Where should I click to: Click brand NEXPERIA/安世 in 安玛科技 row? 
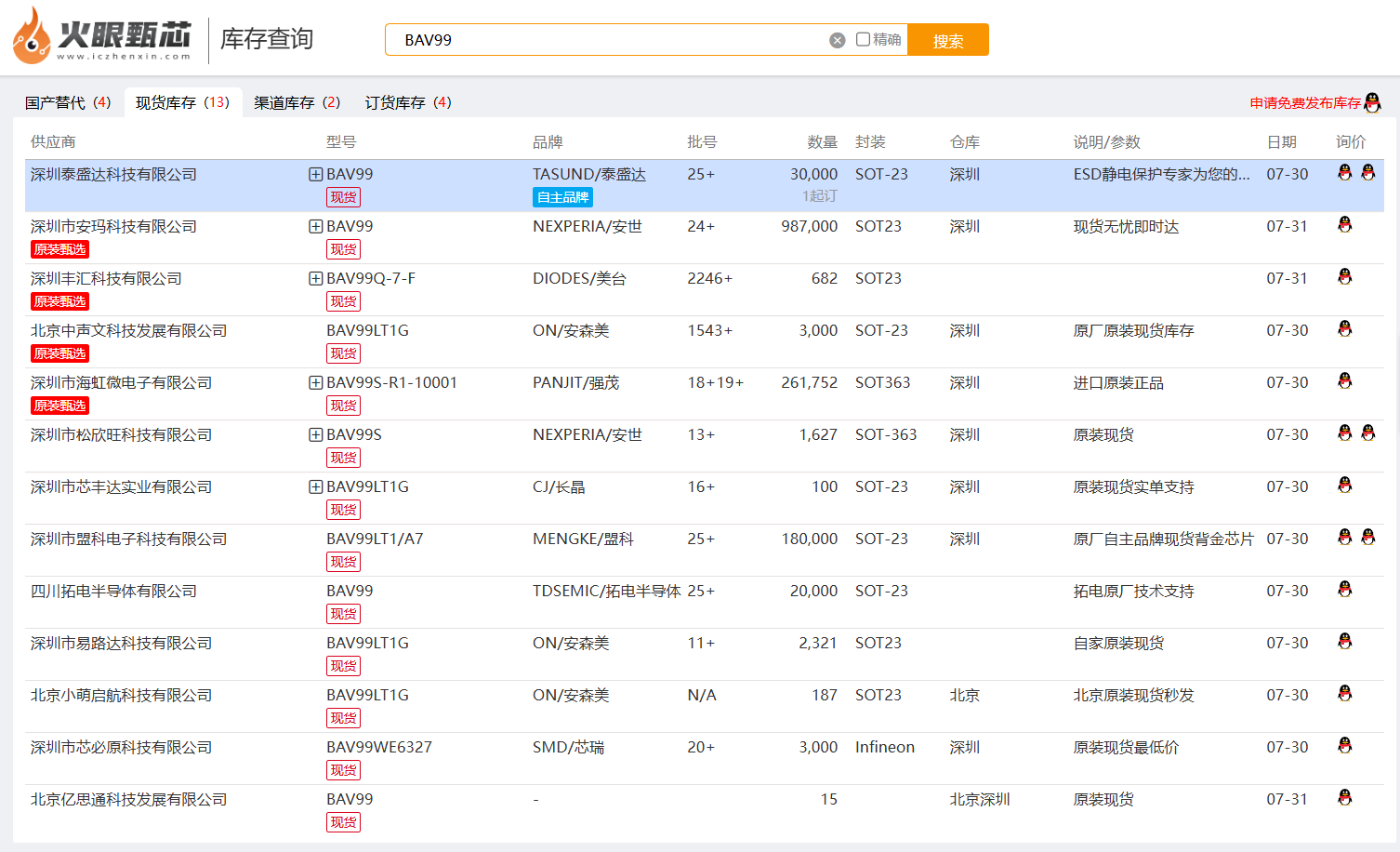coord(588,226)
